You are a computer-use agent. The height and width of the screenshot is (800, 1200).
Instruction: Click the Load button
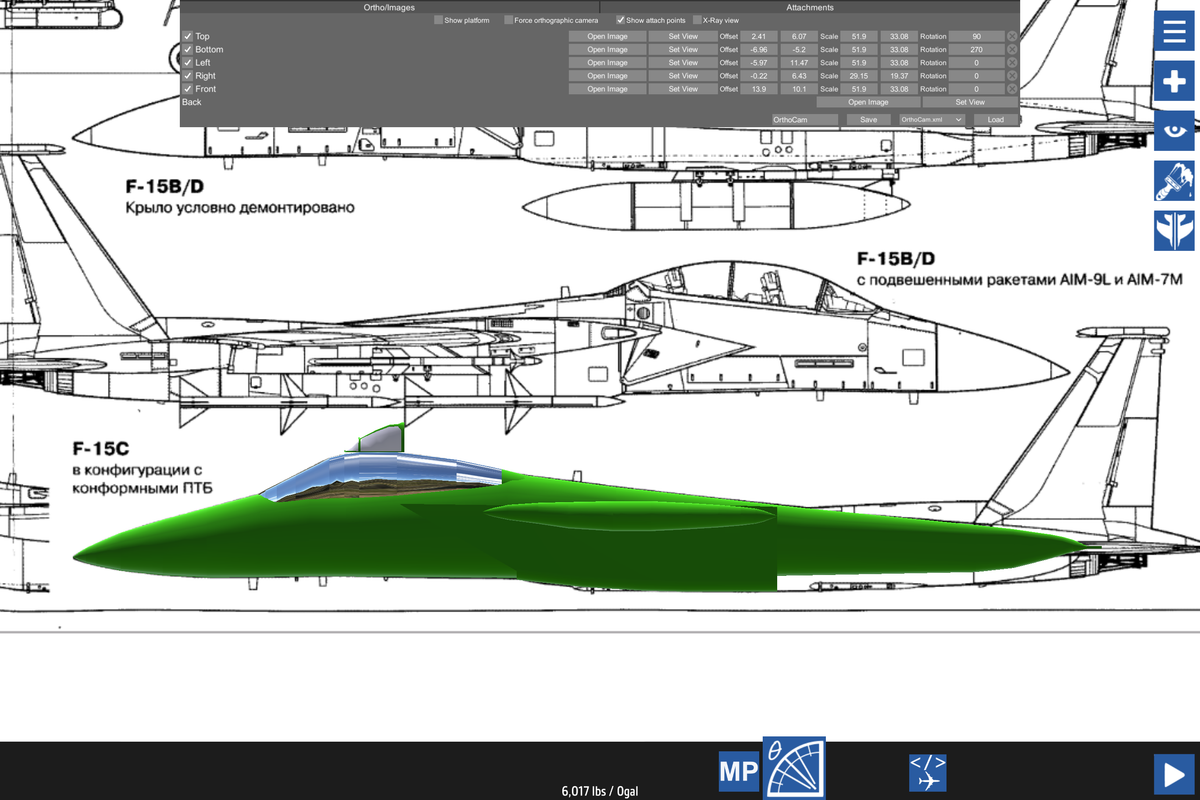[x=996, y=119]
